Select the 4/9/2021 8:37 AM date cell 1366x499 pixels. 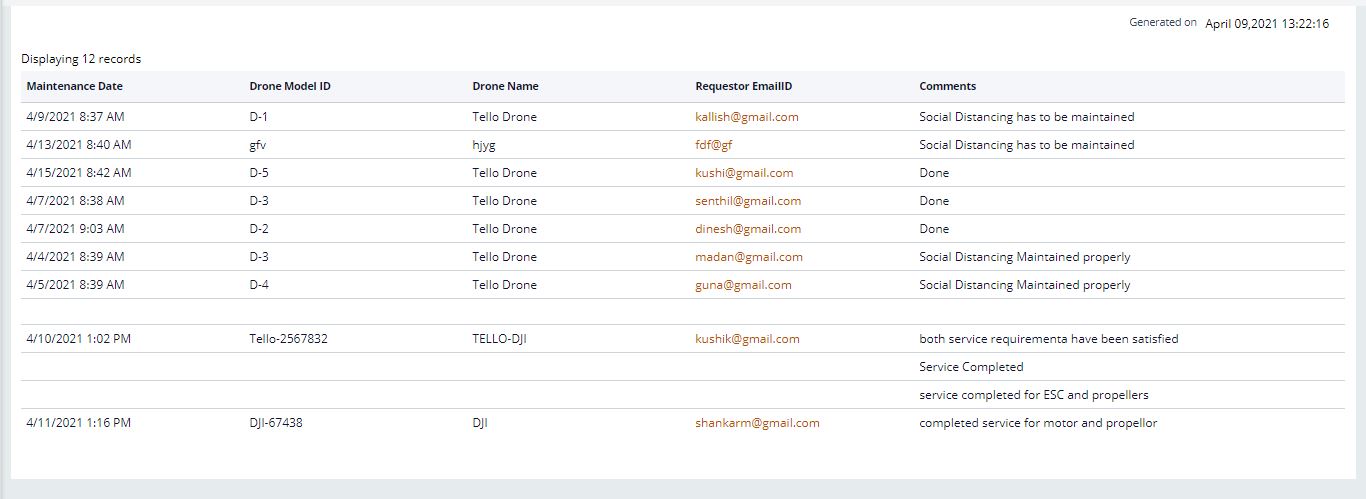coord(75,117)
